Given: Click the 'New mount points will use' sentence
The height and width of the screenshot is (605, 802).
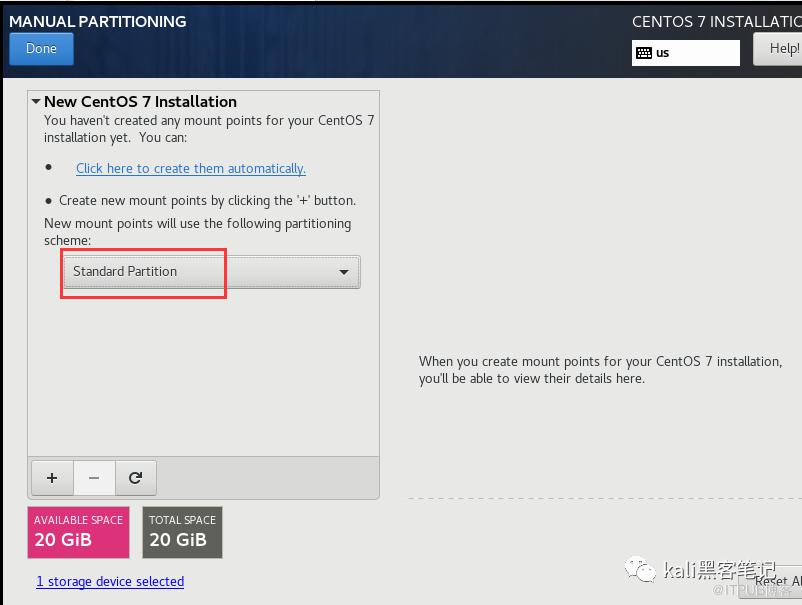Looking at the screenshot, I should 197,232.
